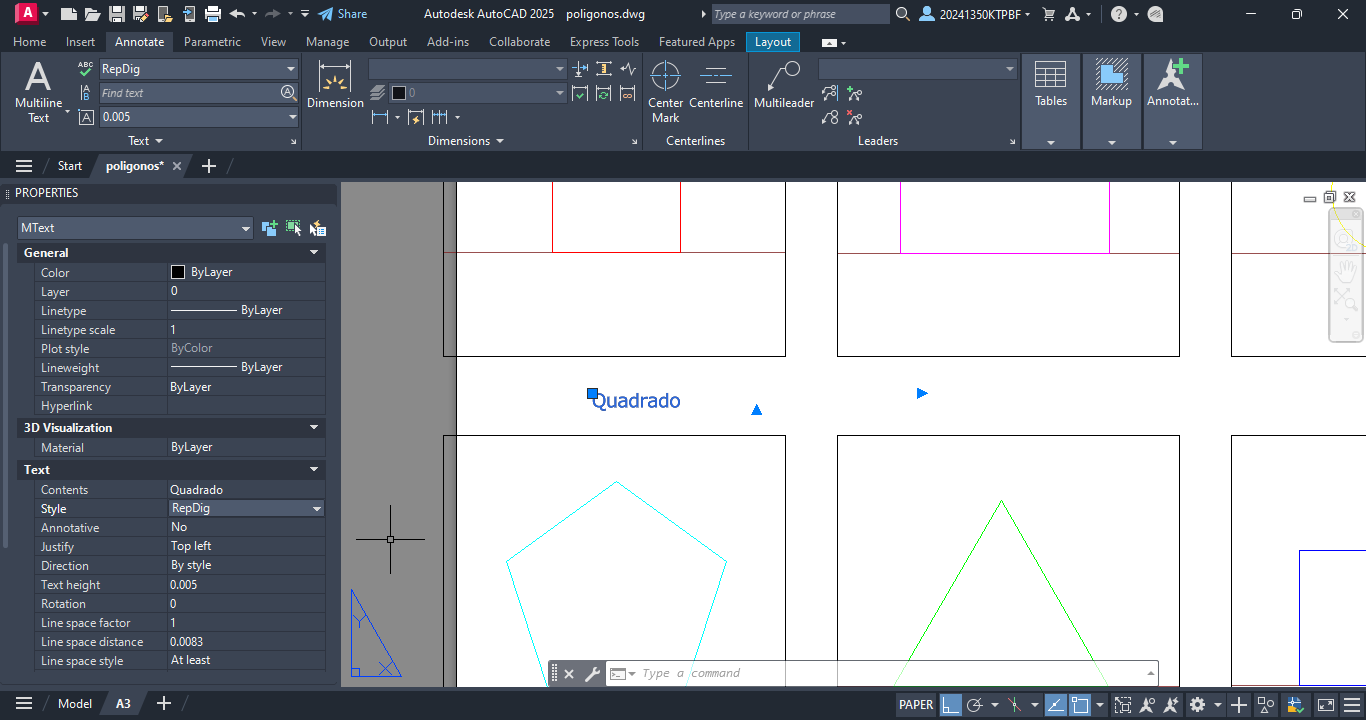Open the 0.005 text height dropdown in ribbon

292,117
